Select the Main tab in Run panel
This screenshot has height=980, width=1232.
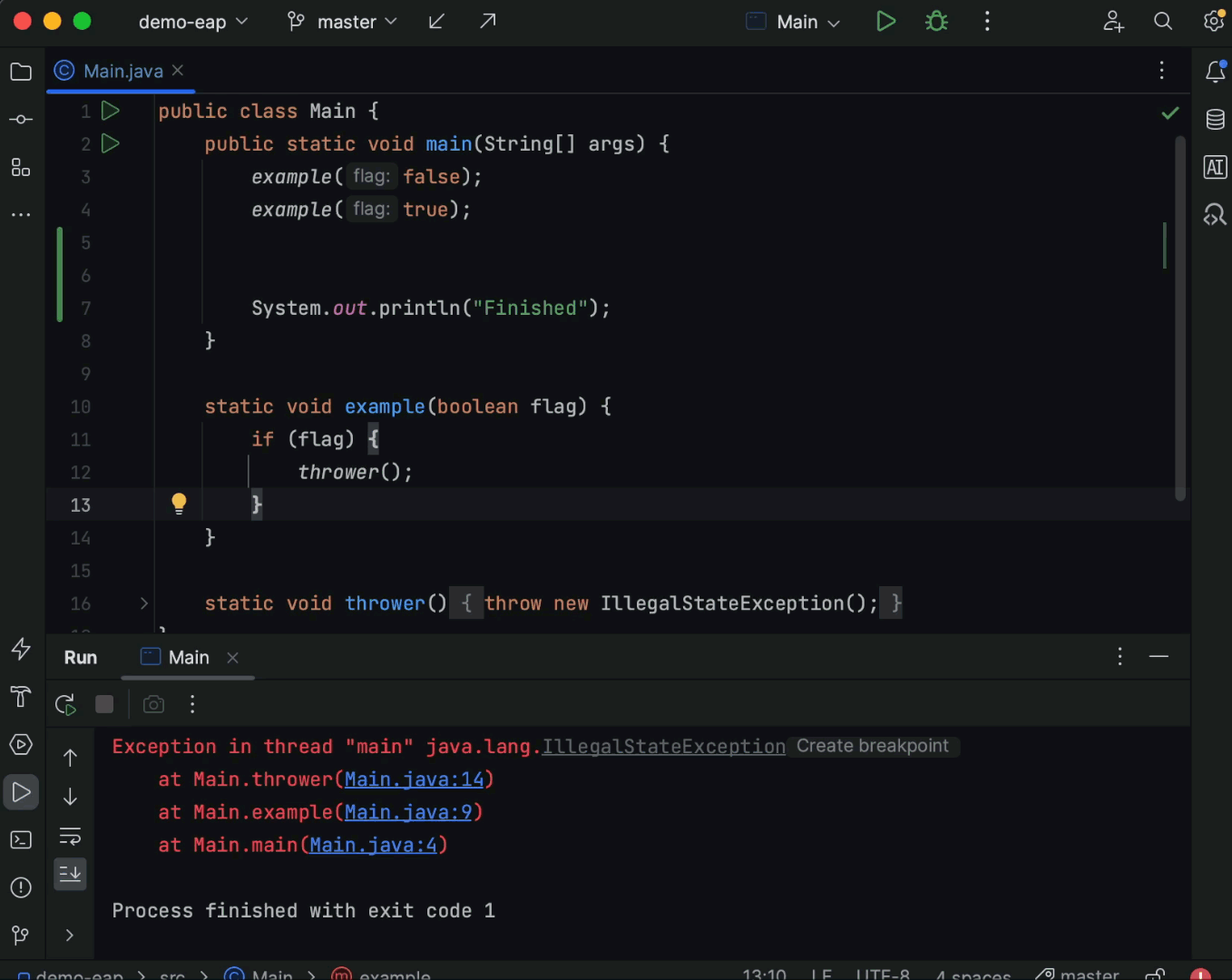click(x=189, y=658)
